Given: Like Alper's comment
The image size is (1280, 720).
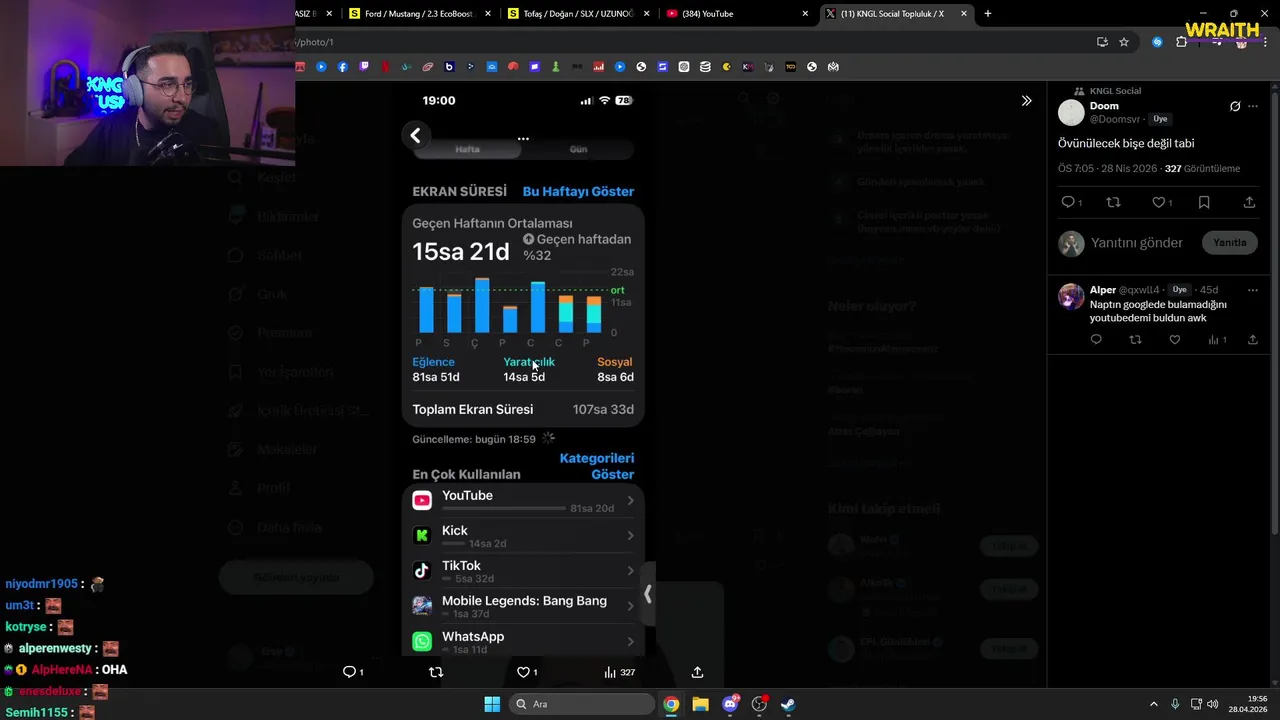Looking at the screenshot, I should (x=1175, y=340).
